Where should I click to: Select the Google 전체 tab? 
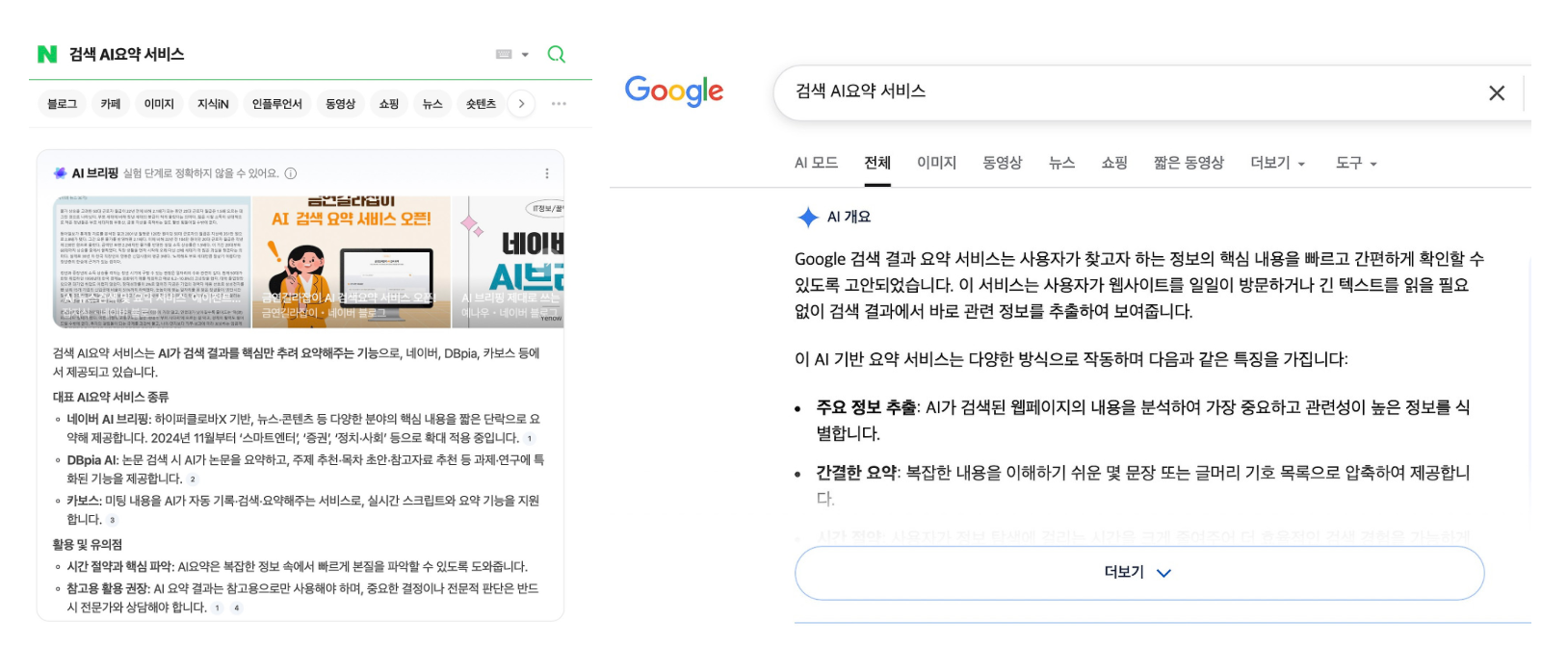(x=877, y=163)
